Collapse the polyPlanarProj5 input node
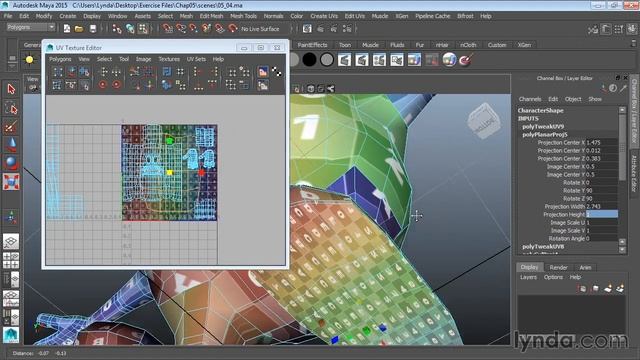 [544, 134]
